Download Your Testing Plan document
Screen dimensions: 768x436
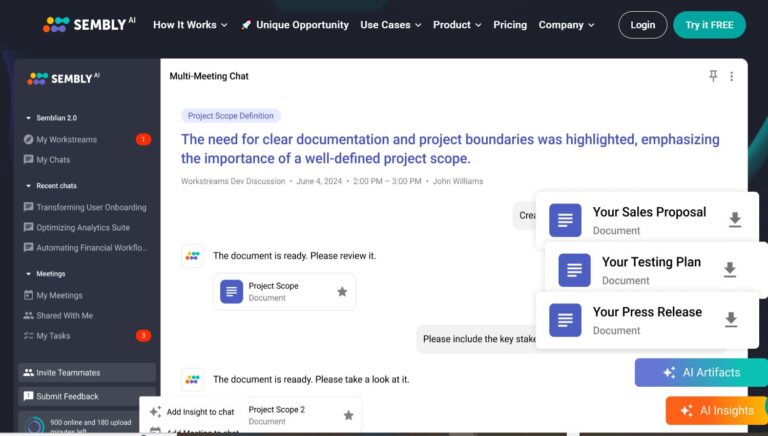tap(730, 270)
